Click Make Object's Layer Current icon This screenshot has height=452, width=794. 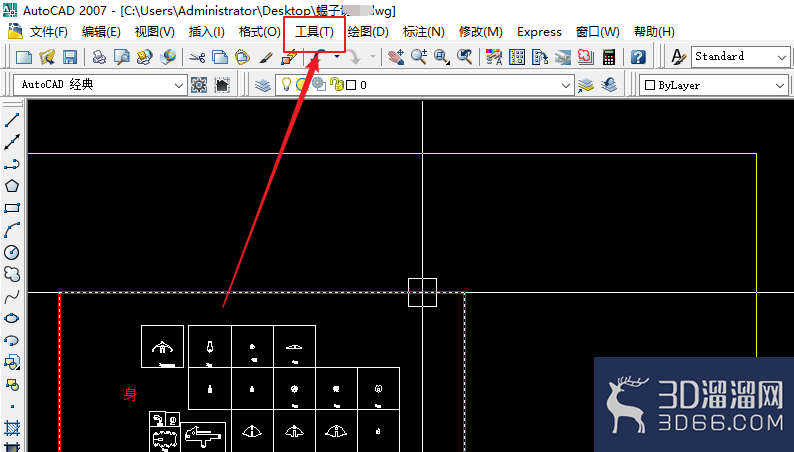(586, 85)
